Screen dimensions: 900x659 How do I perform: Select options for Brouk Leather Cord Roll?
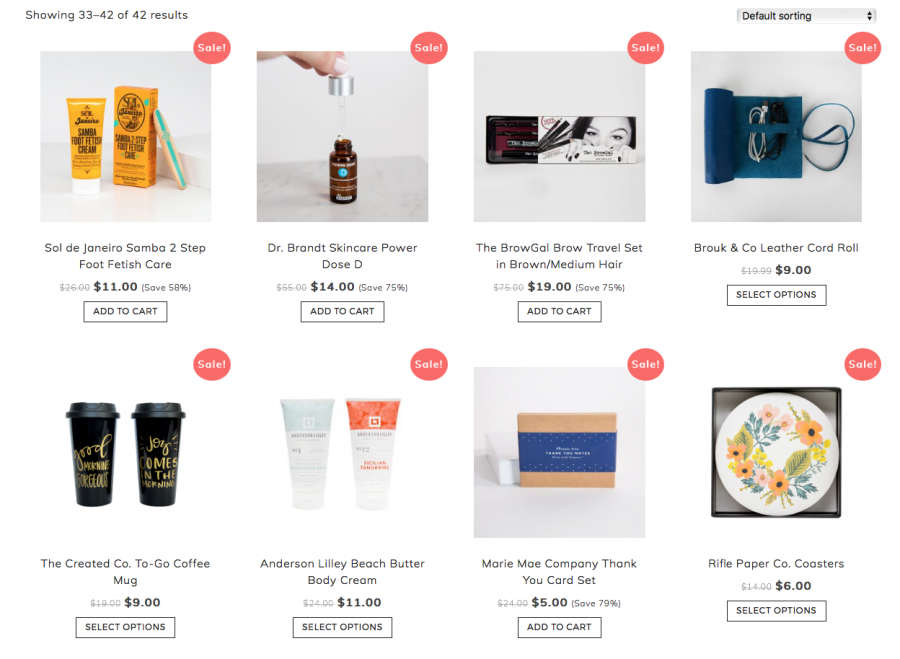click(x=776, y=295)
